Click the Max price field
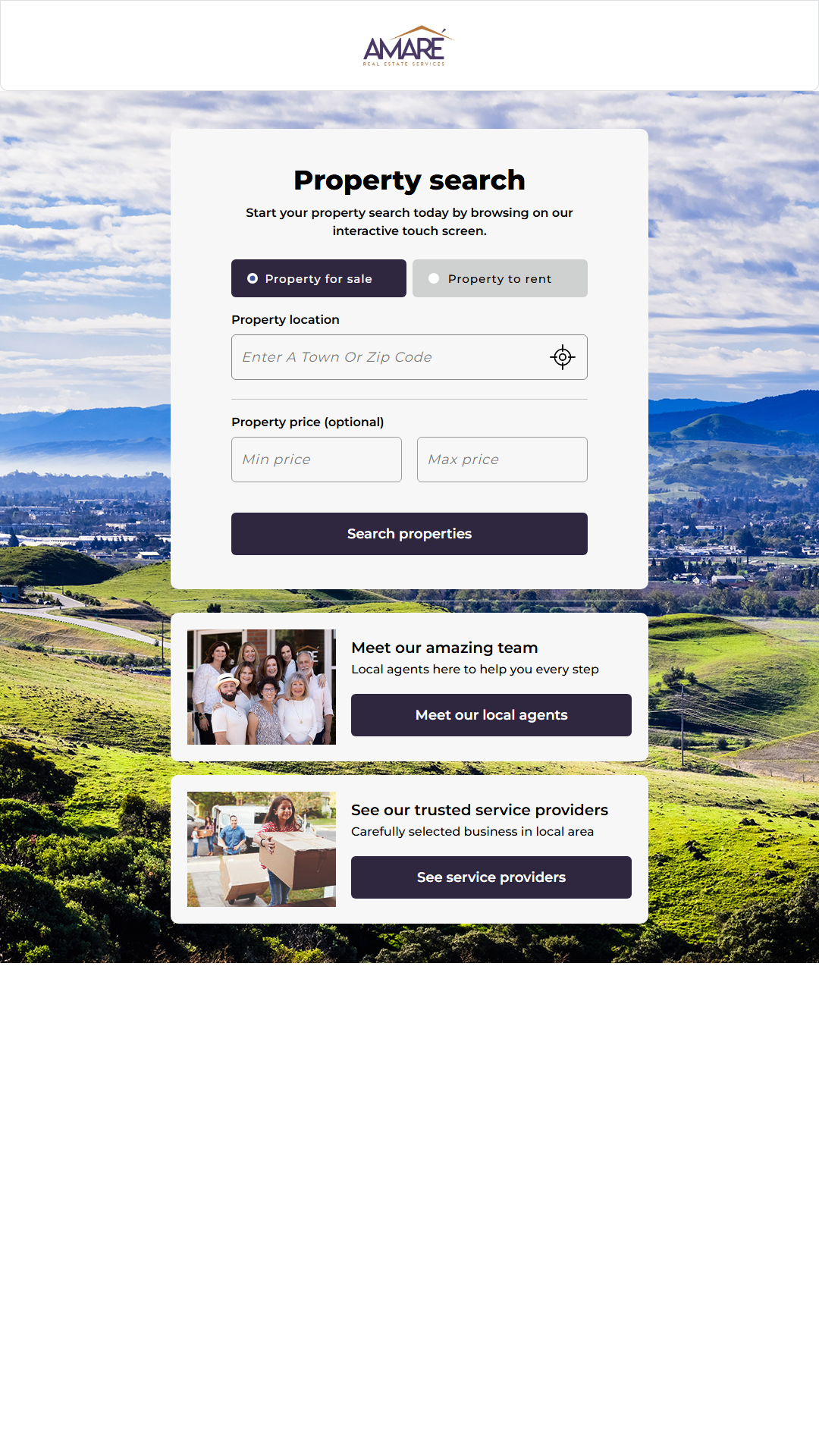Screen dimensions: 819x1456 (502, 460)
